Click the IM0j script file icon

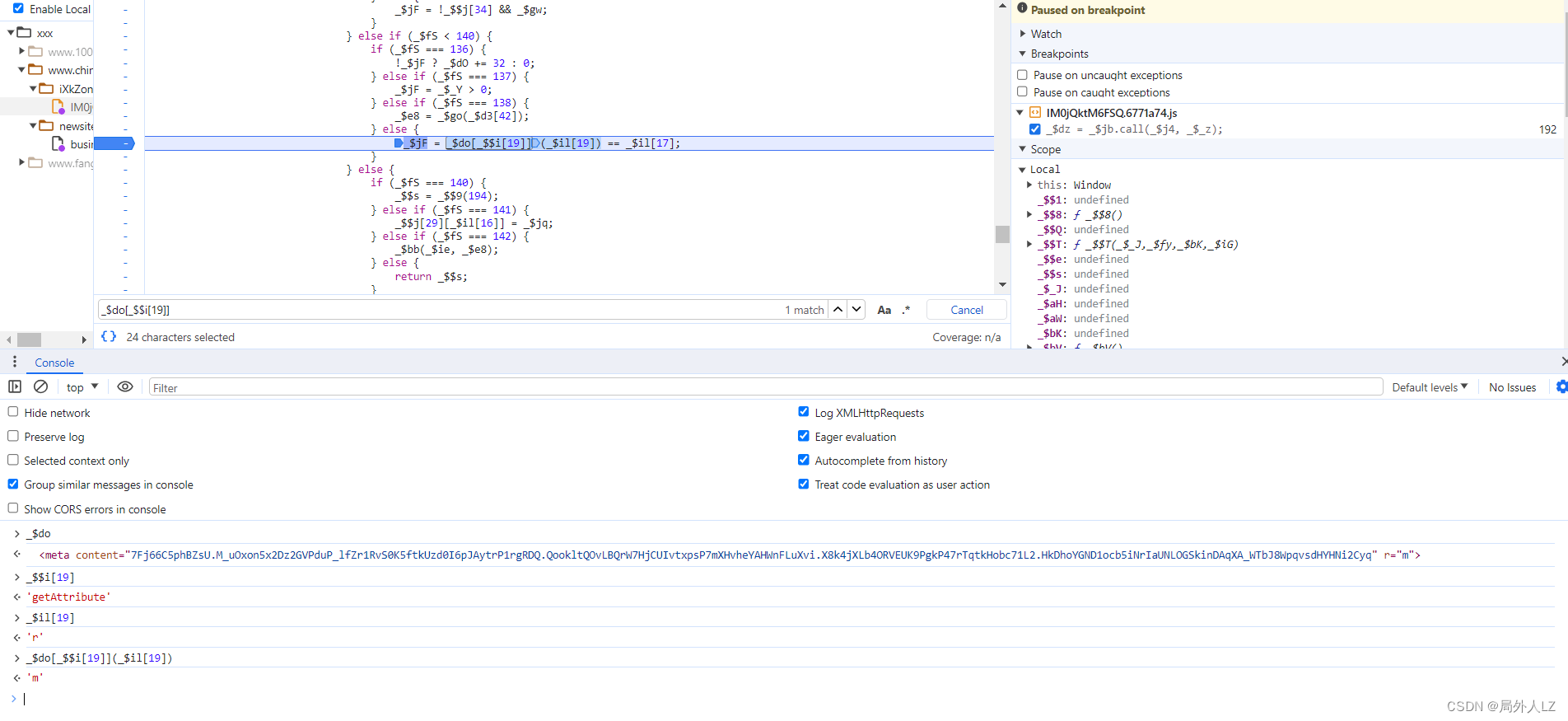click(58, 106)
